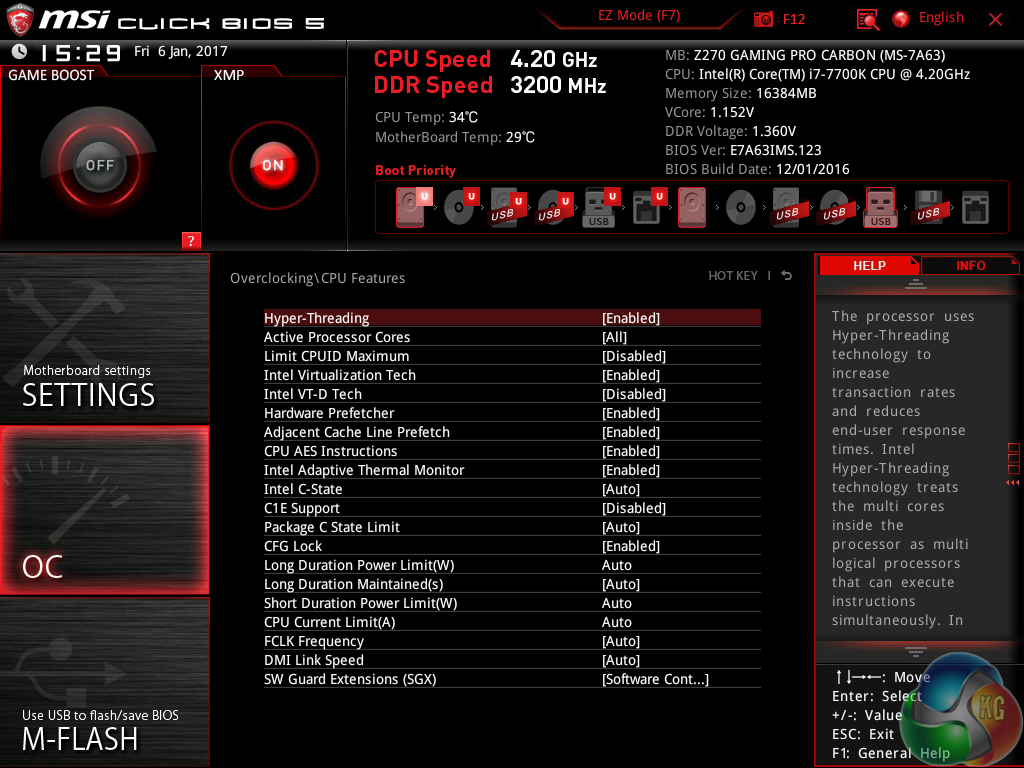Open Intel VT-D Tech [Disabled] options
This screenshot has height=768, width=1024.
click(x=634, y=394)
